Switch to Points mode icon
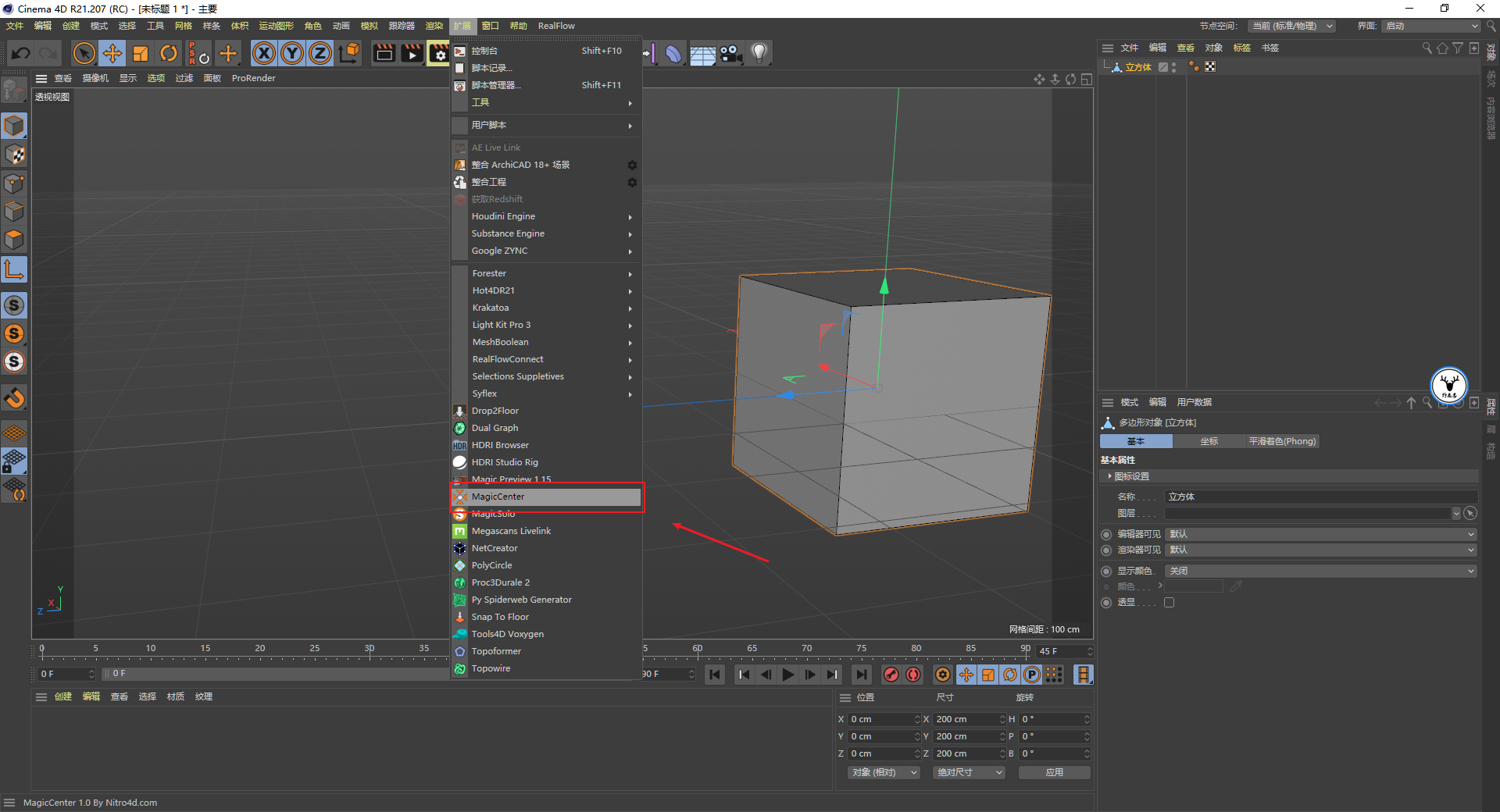Image resolution: width=1500 pixels, height=812 pixels. 14,183
